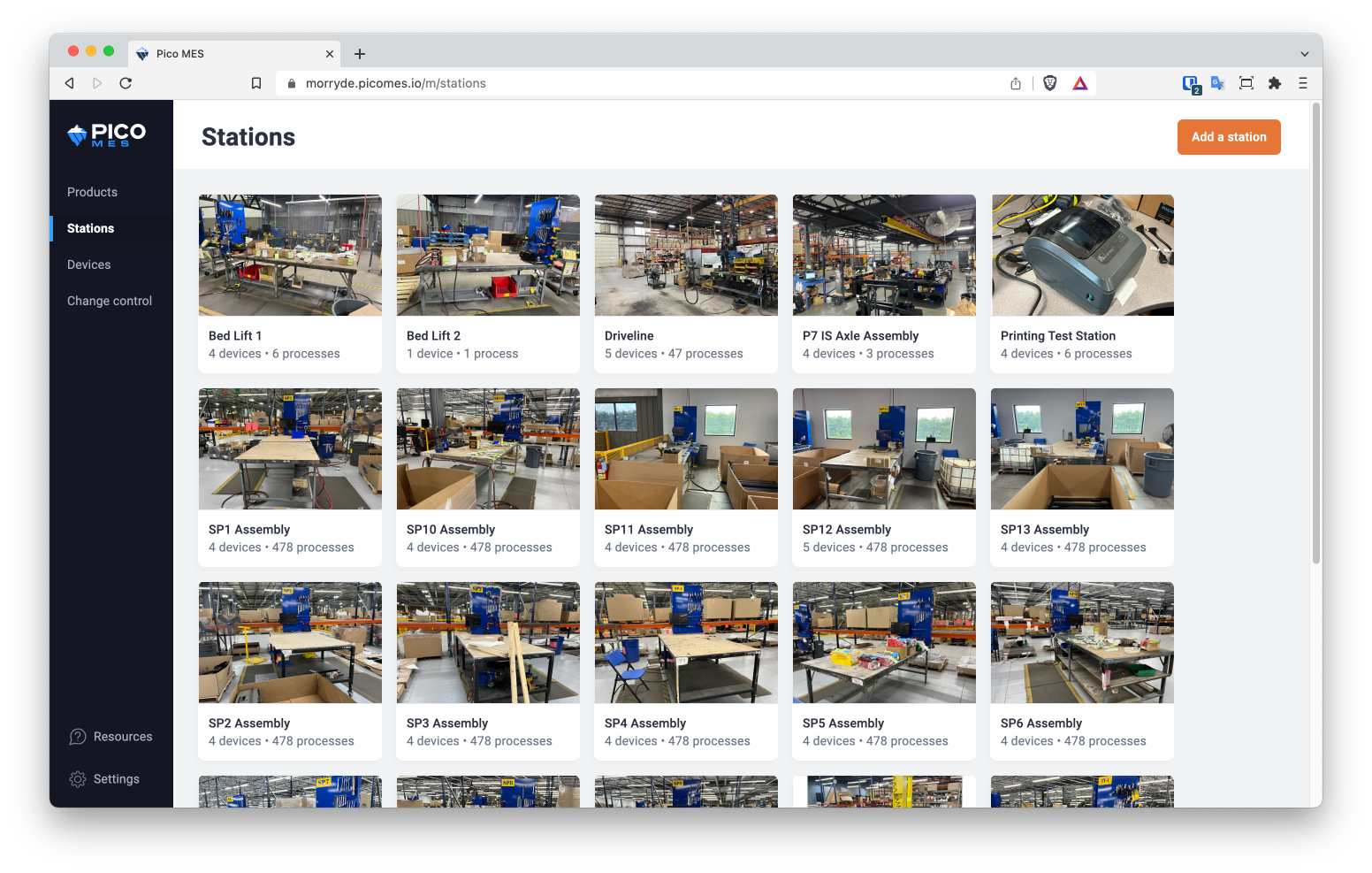1372x873 pixels.
Task: Open Resources help icon in sidebar
Action: coord(78,737)
